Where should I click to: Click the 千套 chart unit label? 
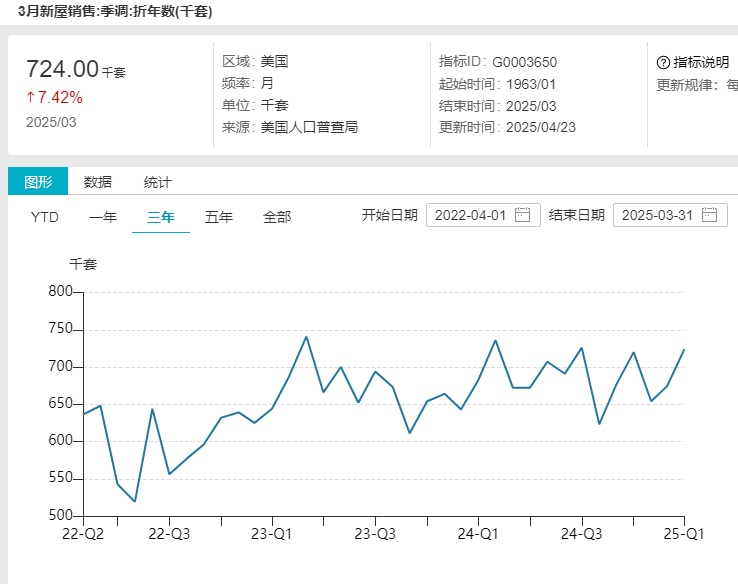tap(83, 264)
